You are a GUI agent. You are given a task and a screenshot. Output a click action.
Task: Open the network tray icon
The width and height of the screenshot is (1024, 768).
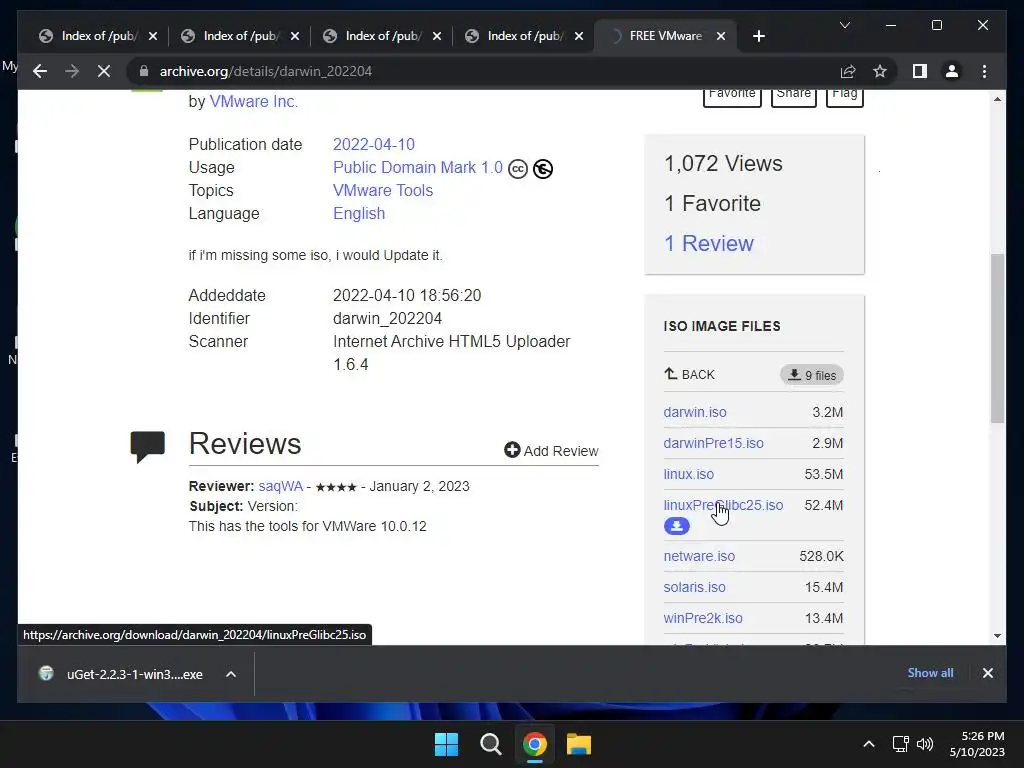click(901, 744)
